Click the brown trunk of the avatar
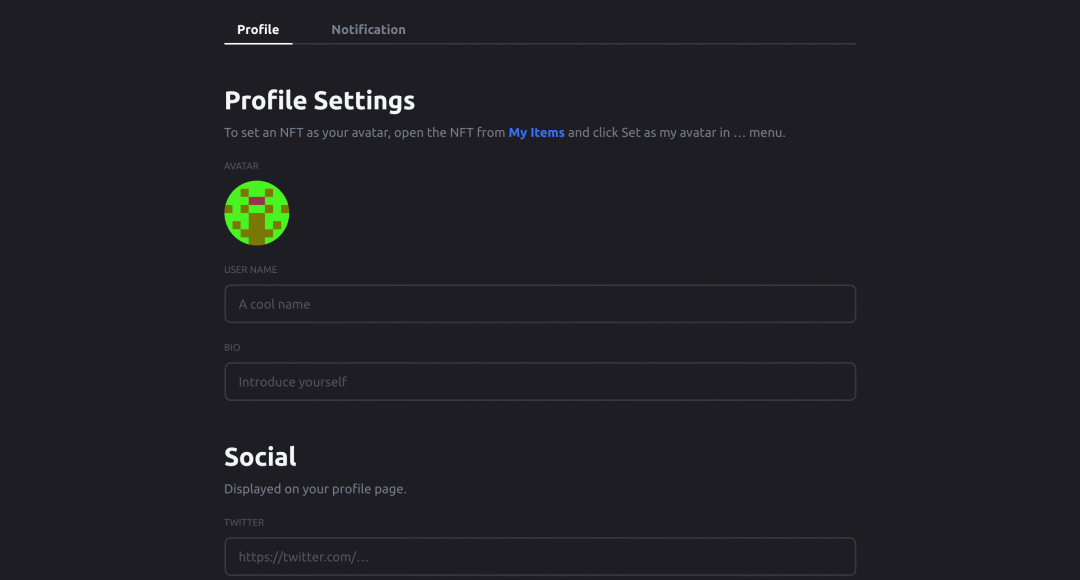Image resolution: width=1080 pixels, height=580 pixels. pyautogui.click(x=257, y=228)
